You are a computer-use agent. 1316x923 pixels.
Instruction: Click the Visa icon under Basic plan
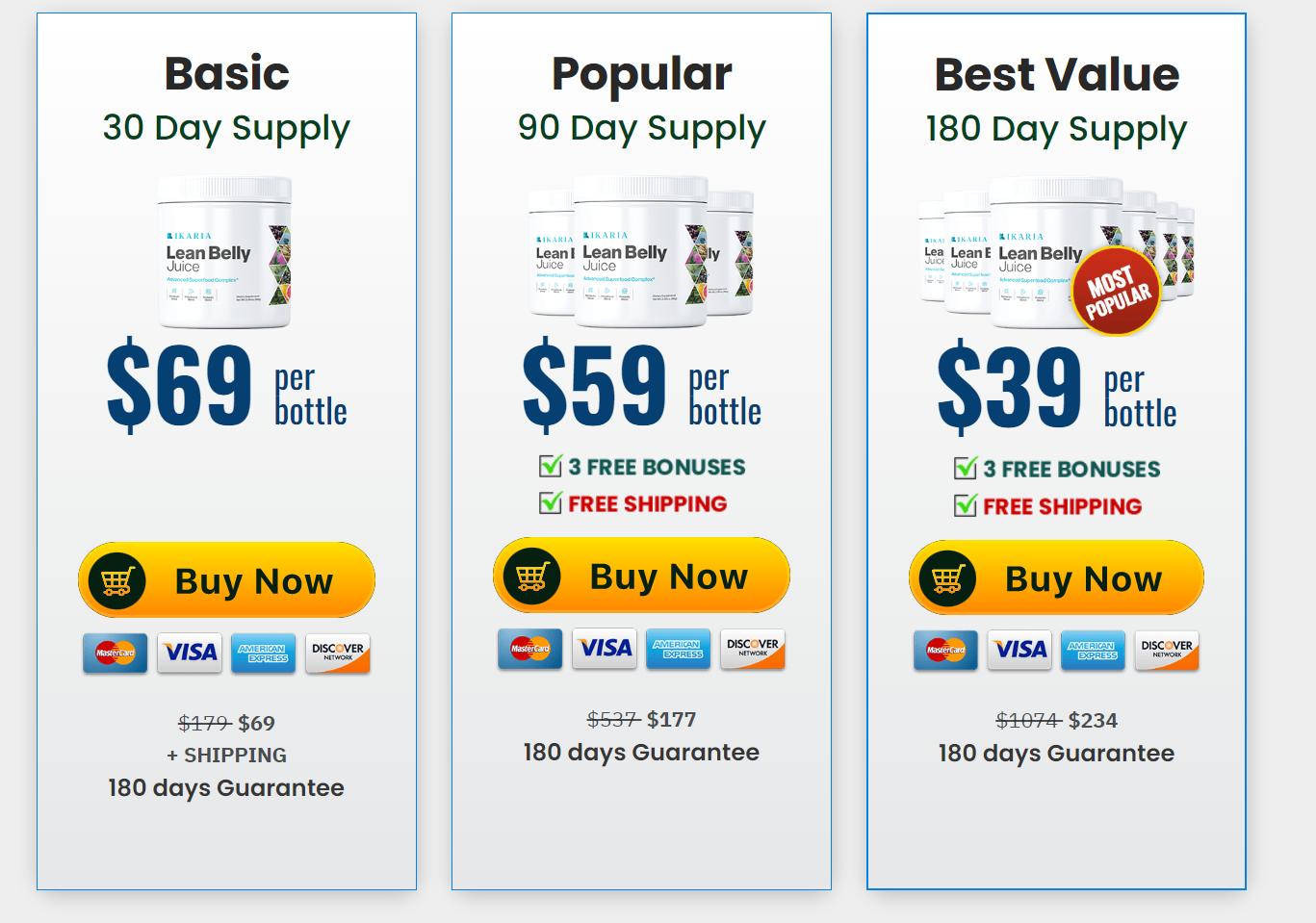[x=190, y=653]
